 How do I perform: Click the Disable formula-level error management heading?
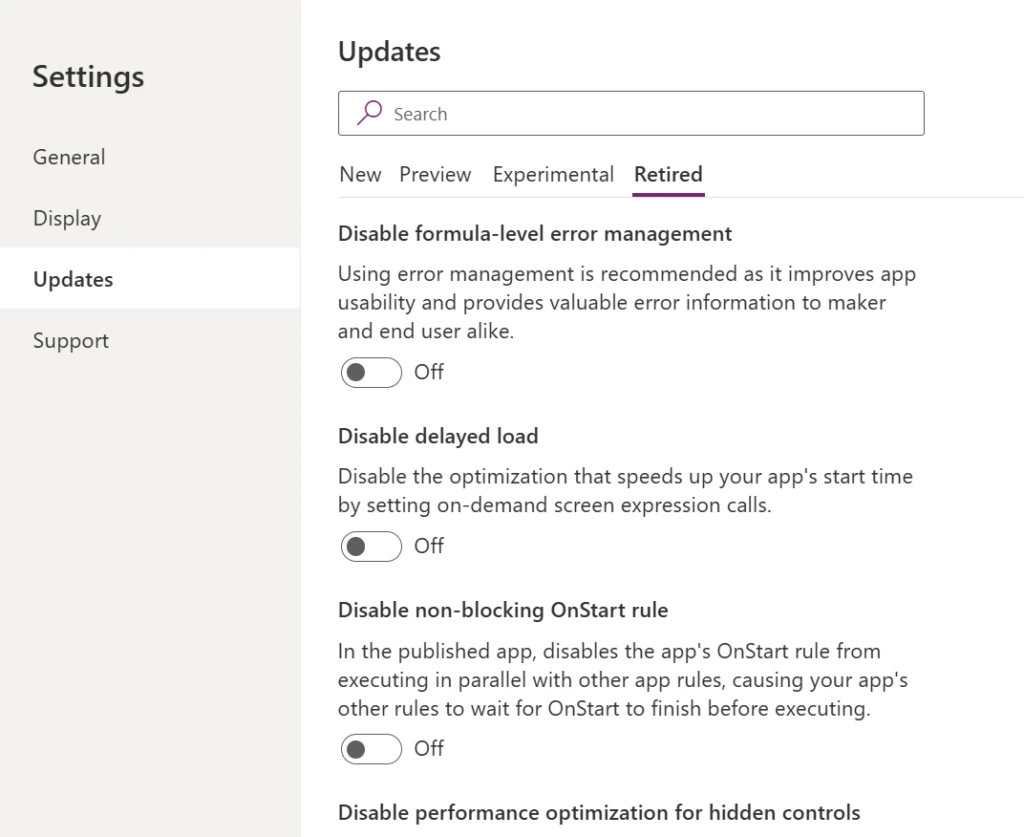pyautogui.click(x=535, y=234)
